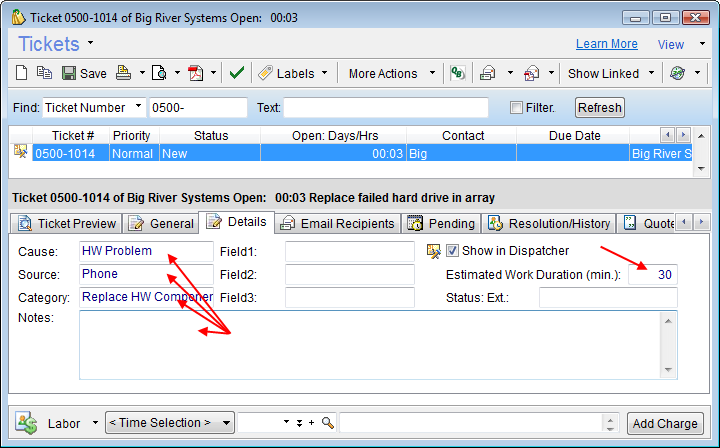
Task: Click the magnifier search icon in charge bar
Action: (328, 423)
